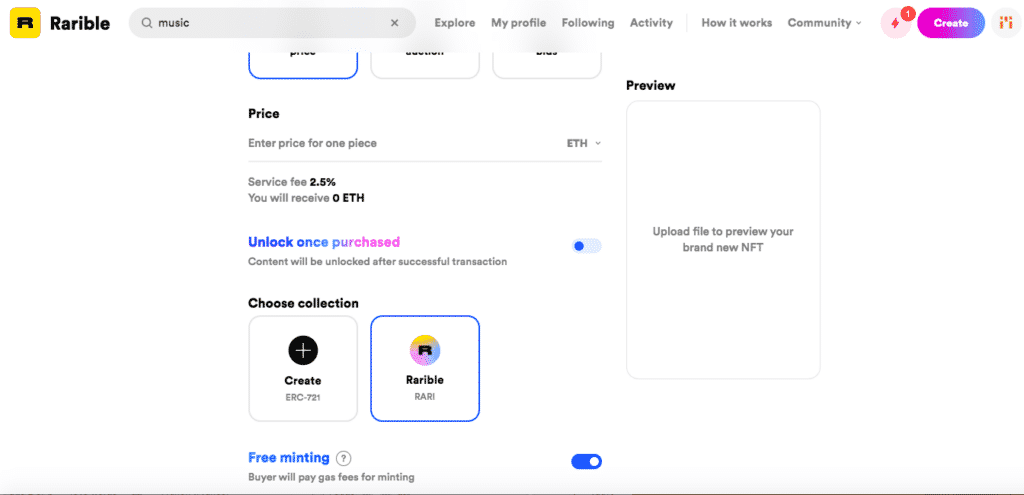
Task: Open the How it works link
Action: tap(737, 23)
